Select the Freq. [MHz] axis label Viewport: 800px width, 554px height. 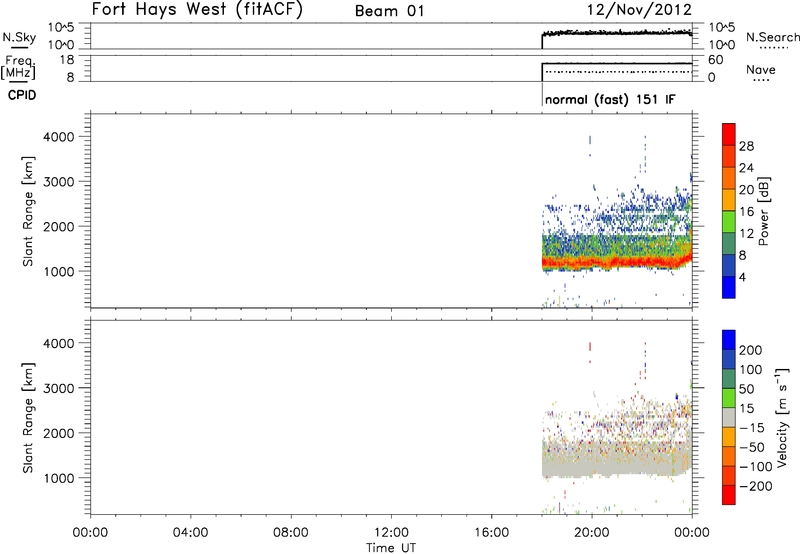(x=19, y=67)
